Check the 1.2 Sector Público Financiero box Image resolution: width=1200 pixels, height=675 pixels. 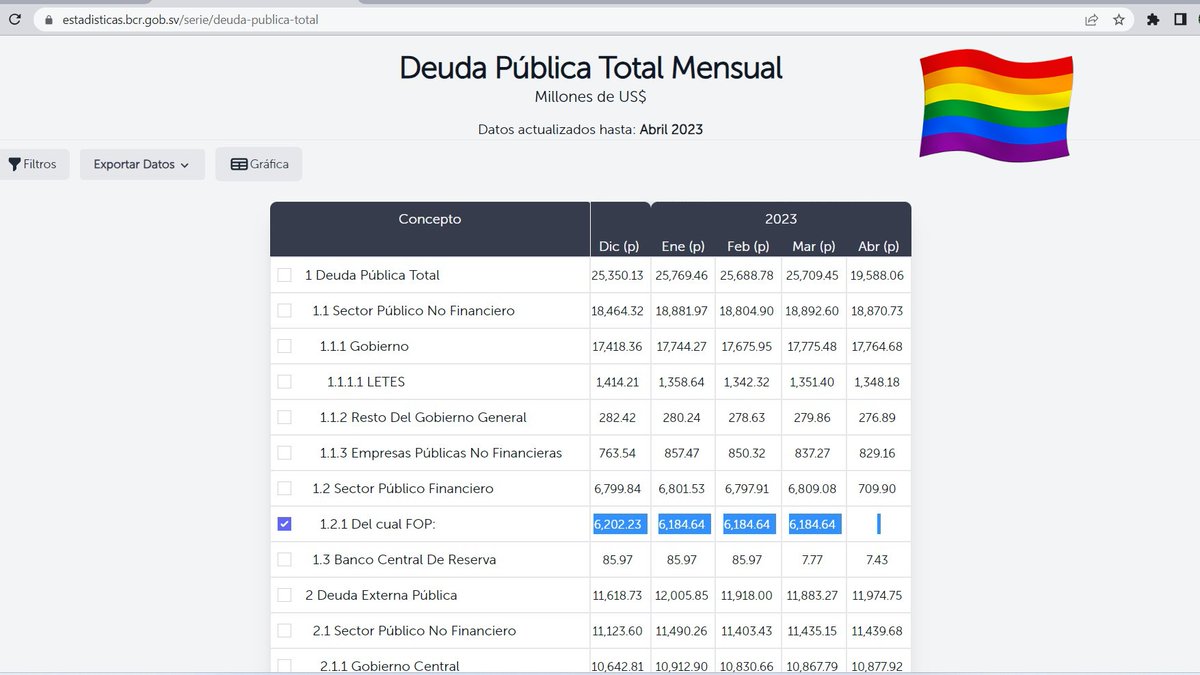(285, 488)
